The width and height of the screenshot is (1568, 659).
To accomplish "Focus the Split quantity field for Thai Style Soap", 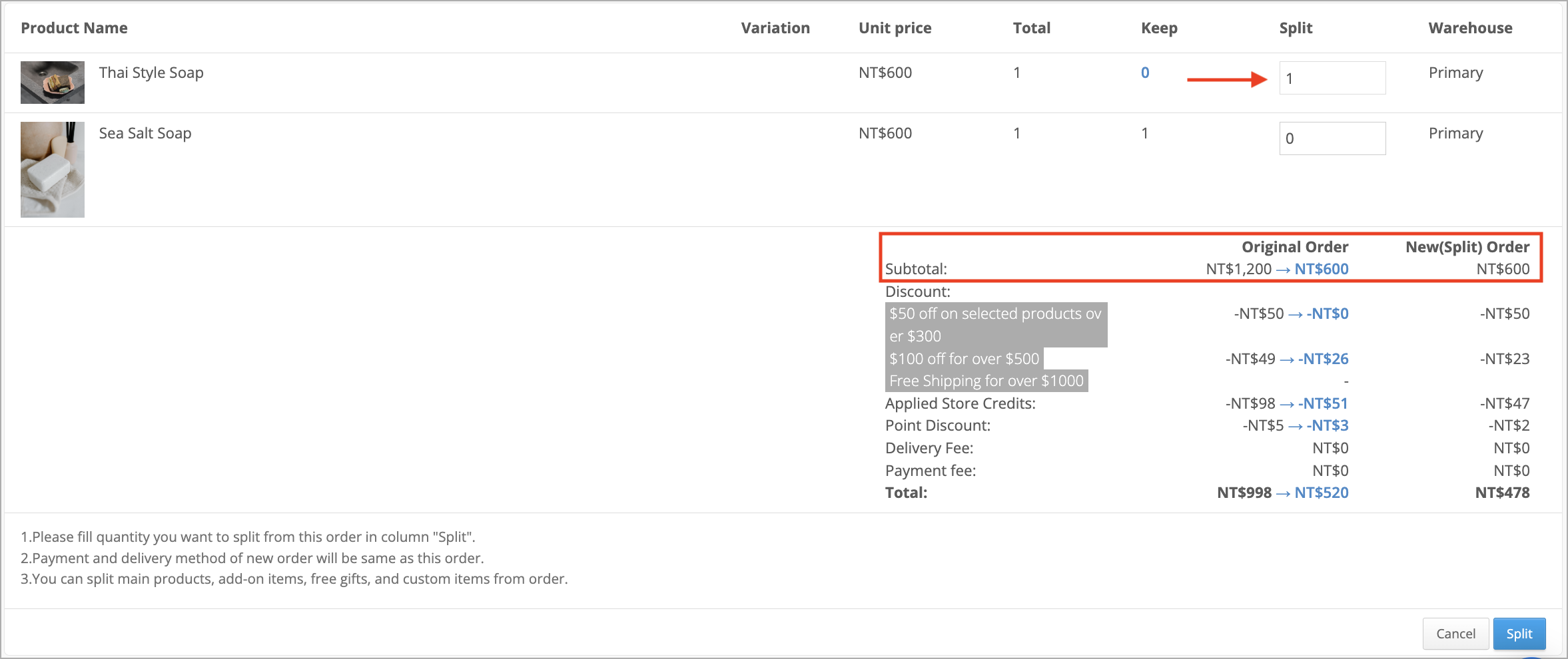I will point(1332,78).
